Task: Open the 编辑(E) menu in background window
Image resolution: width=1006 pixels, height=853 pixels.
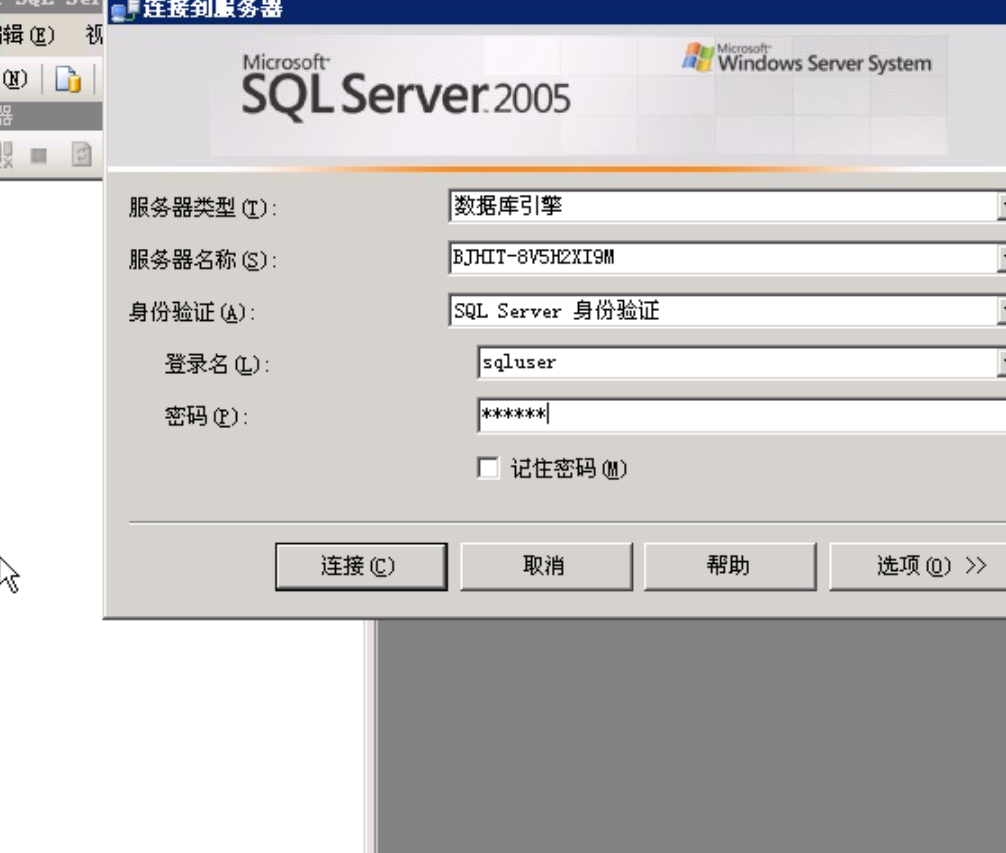Action: click(27, 35)
